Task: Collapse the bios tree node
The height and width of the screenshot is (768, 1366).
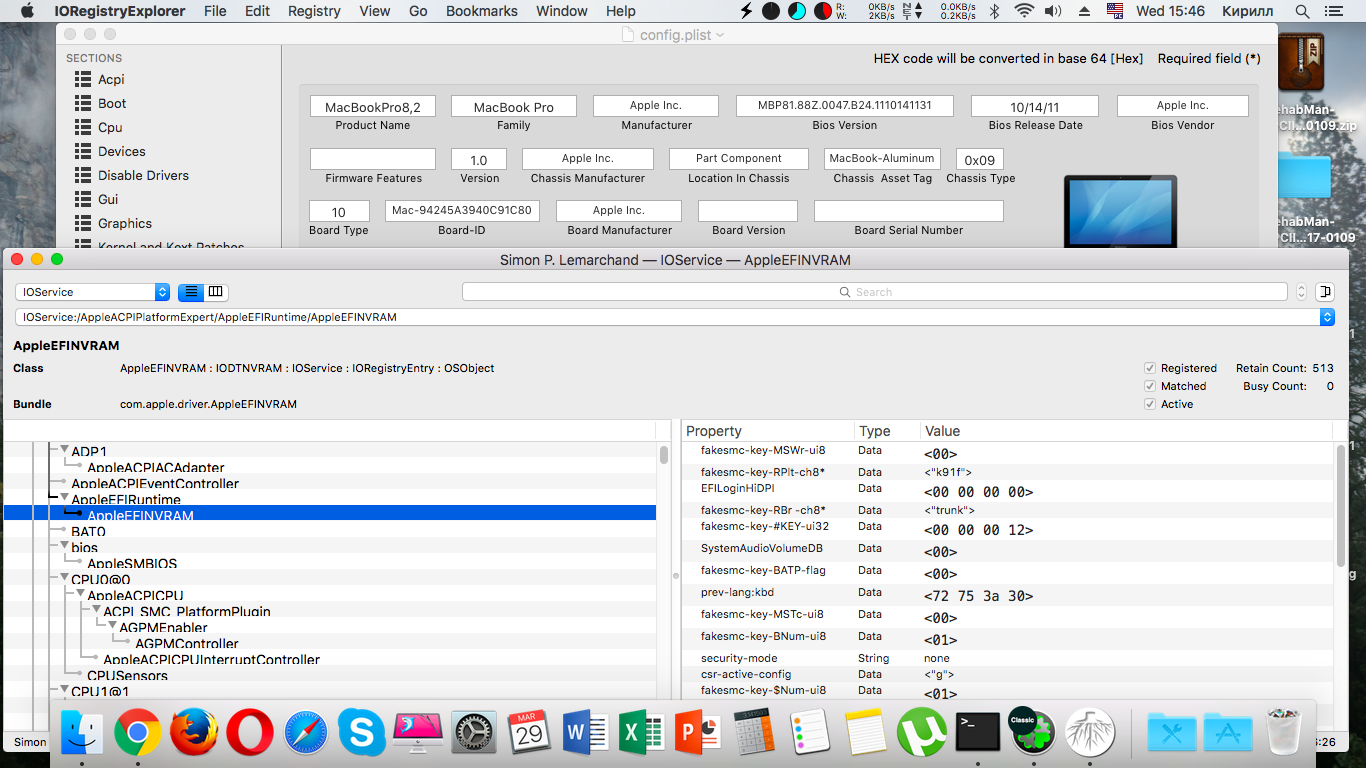Action: coord(65,546)
